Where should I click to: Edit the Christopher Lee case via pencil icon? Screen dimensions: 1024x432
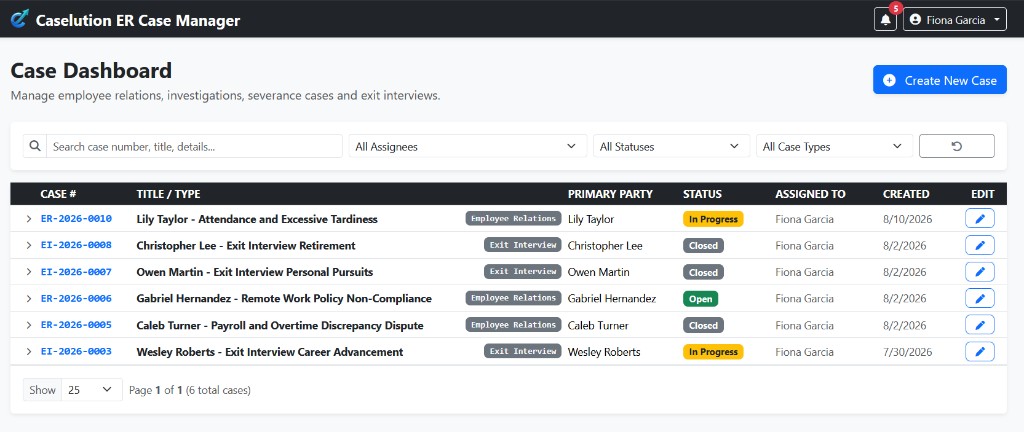[980, 245]
